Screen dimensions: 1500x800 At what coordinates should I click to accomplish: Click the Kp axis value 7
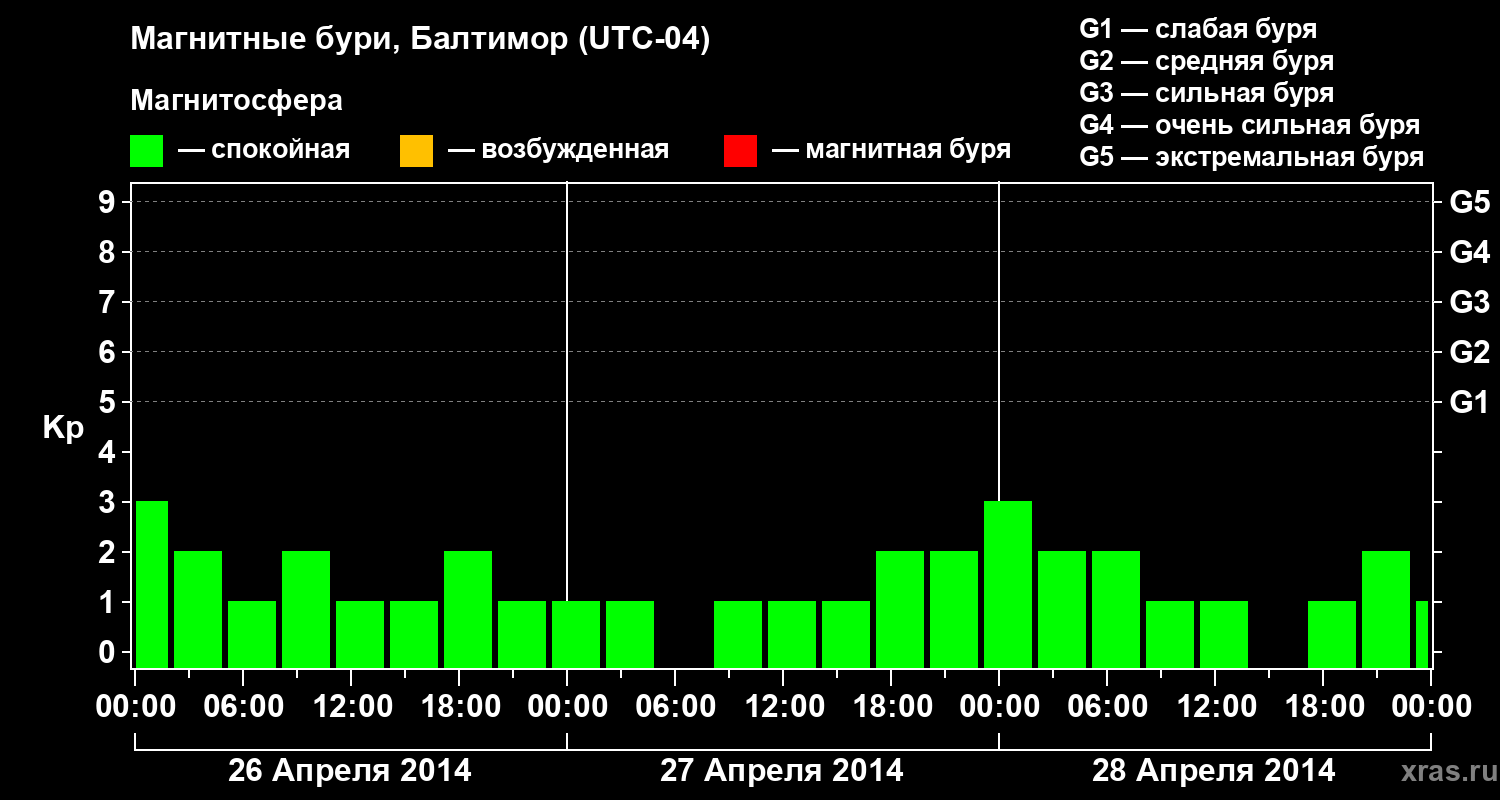109,302
